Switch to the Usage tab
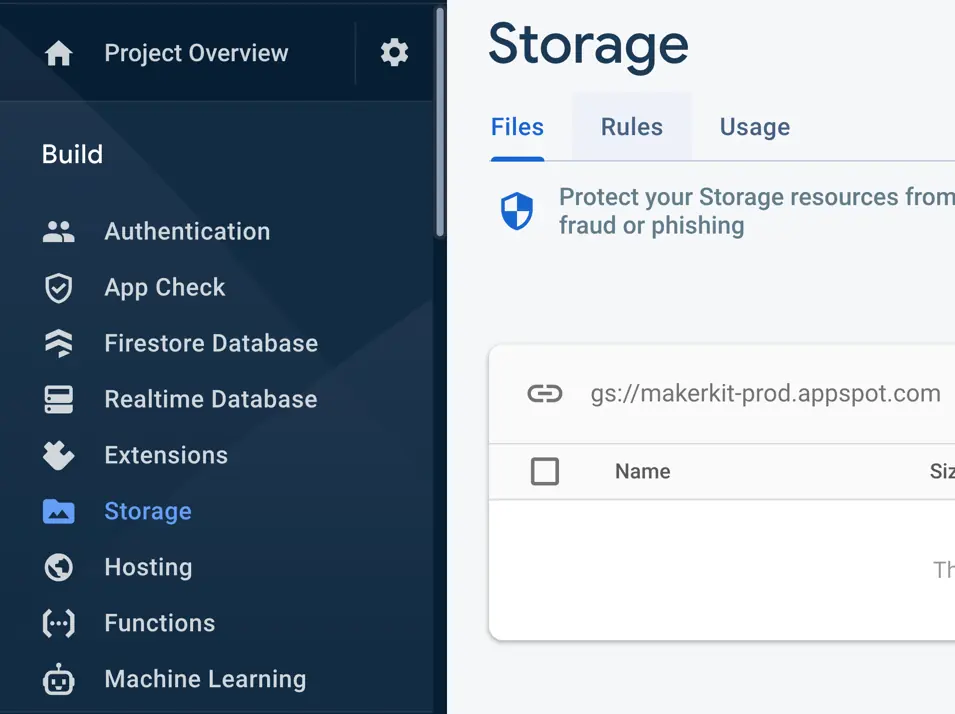 [x=754, y=127]
